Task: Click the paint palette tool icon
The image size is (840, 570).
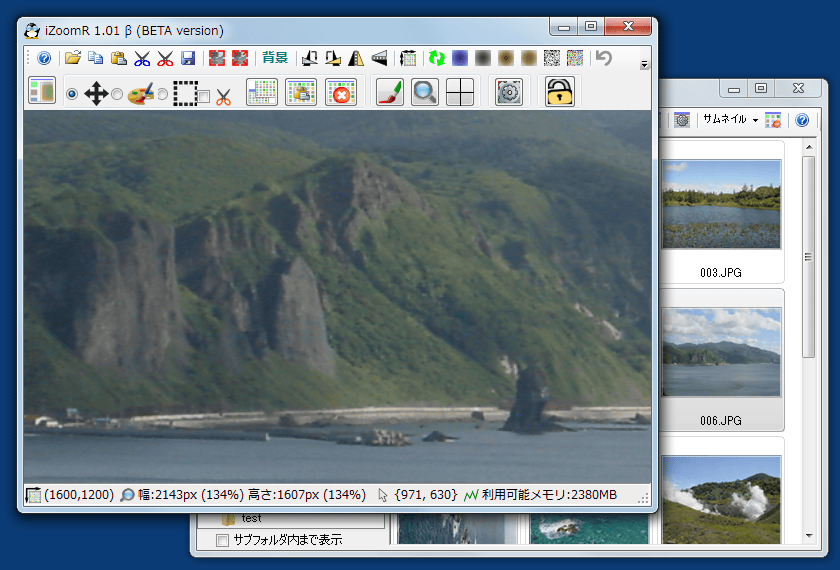Action: pos(141,93)
